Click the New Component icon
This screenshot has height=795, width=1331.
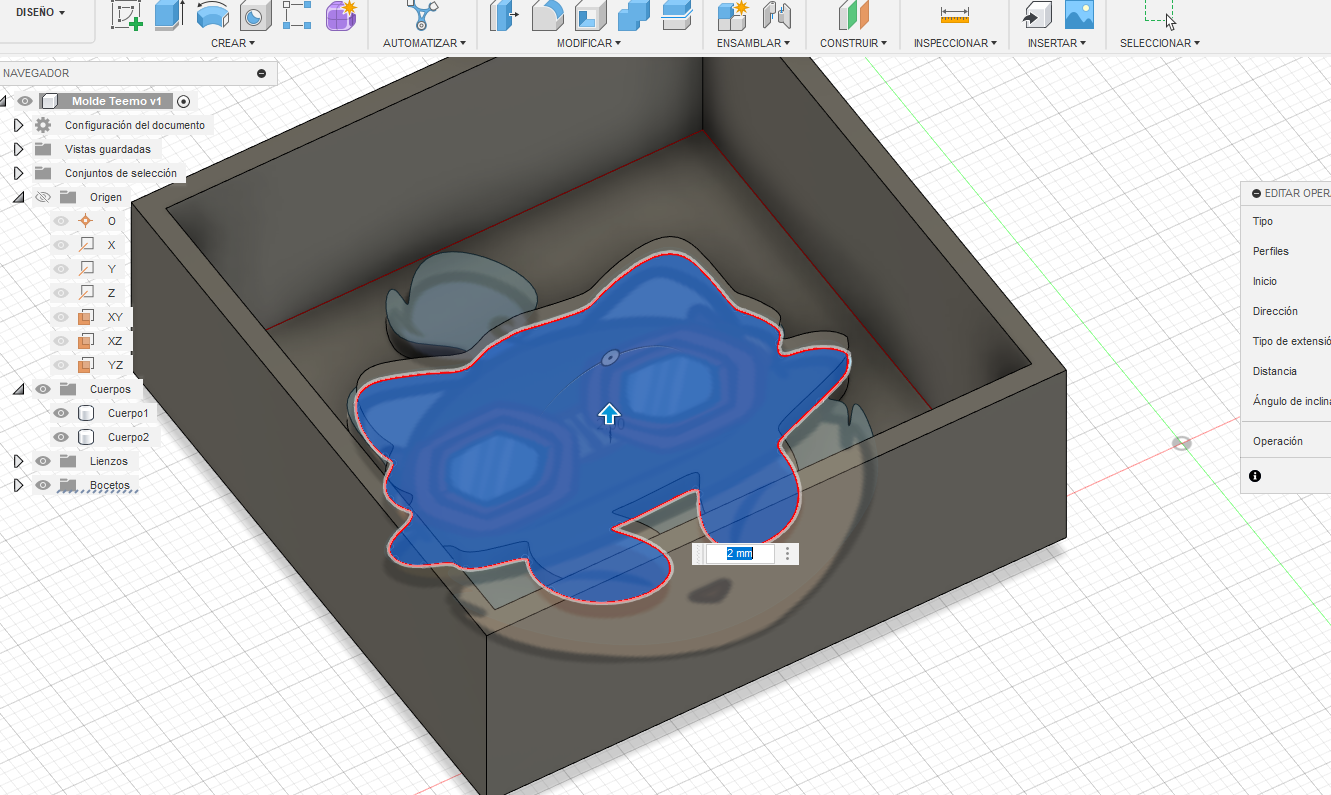point(733,14)
